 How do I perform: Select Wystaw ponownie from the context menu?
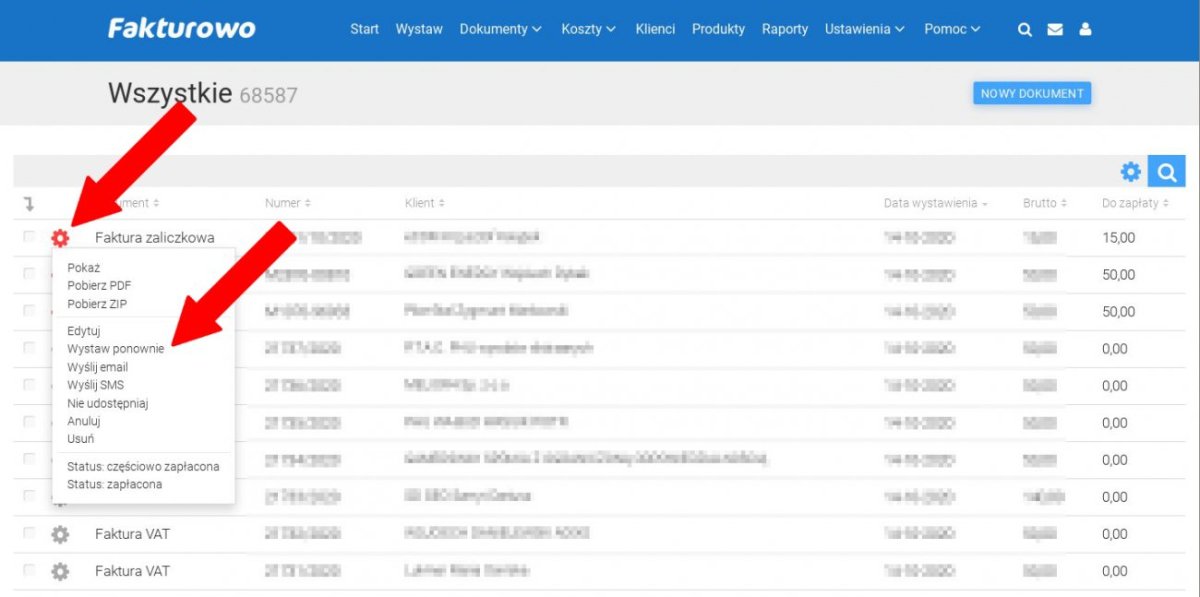click(116, 349)
